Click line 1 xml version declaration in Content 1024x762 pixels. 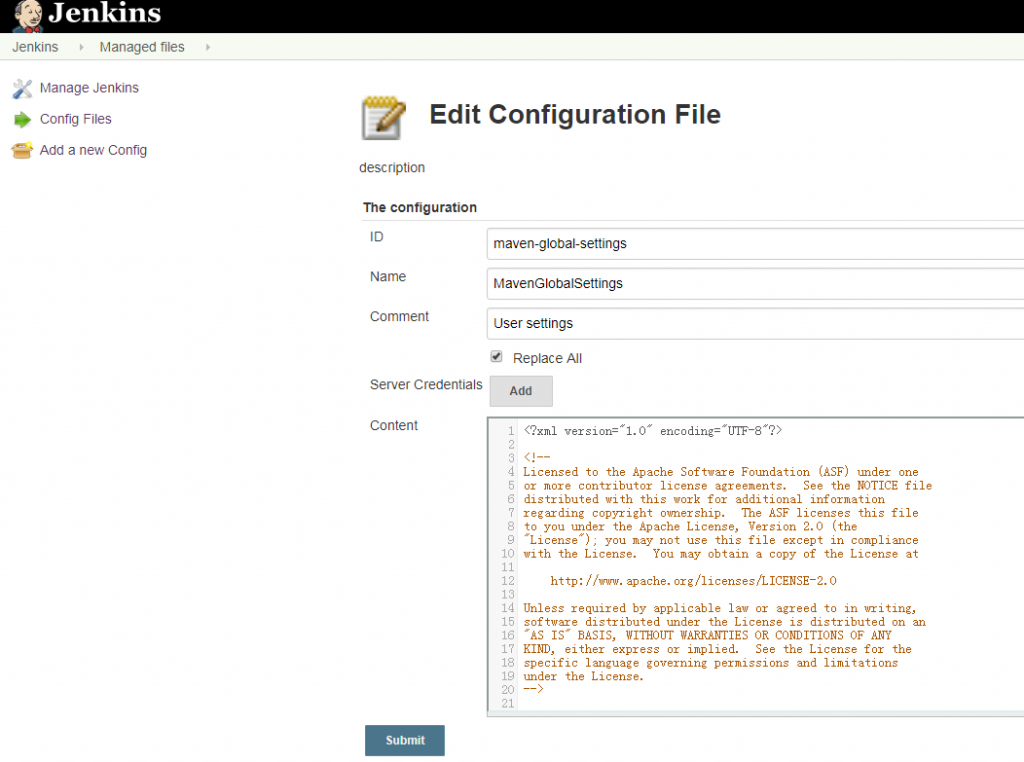[x=652, y=431]
